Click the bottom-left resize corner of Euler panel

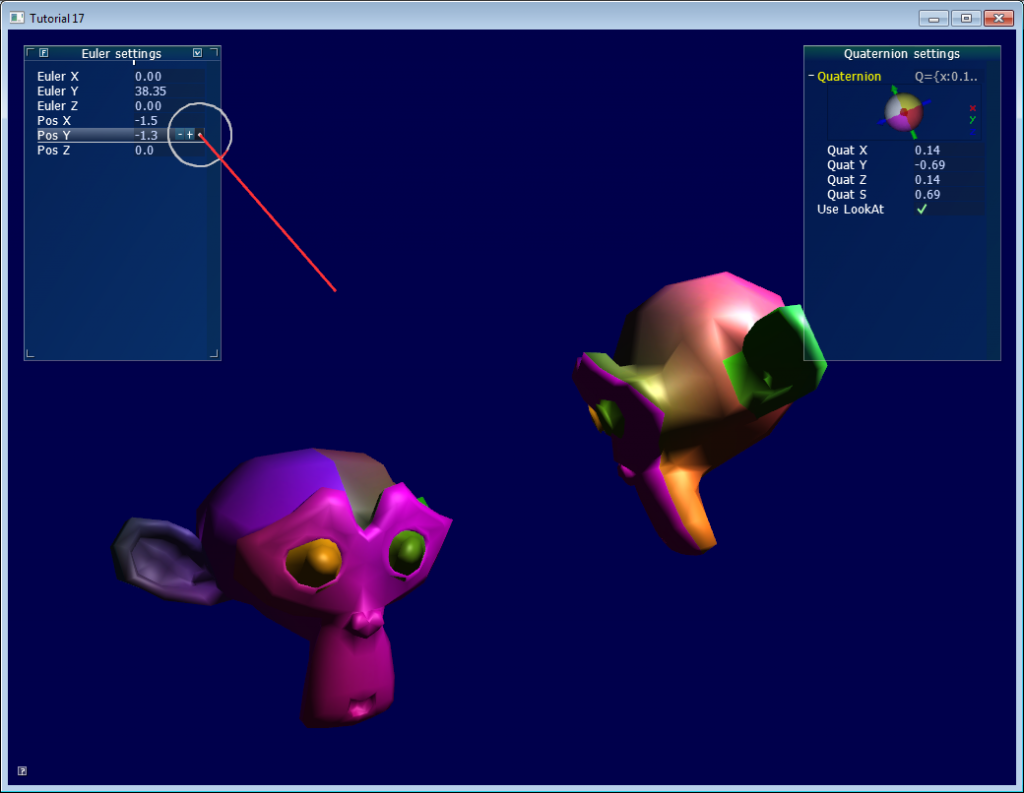pos(31,353)
